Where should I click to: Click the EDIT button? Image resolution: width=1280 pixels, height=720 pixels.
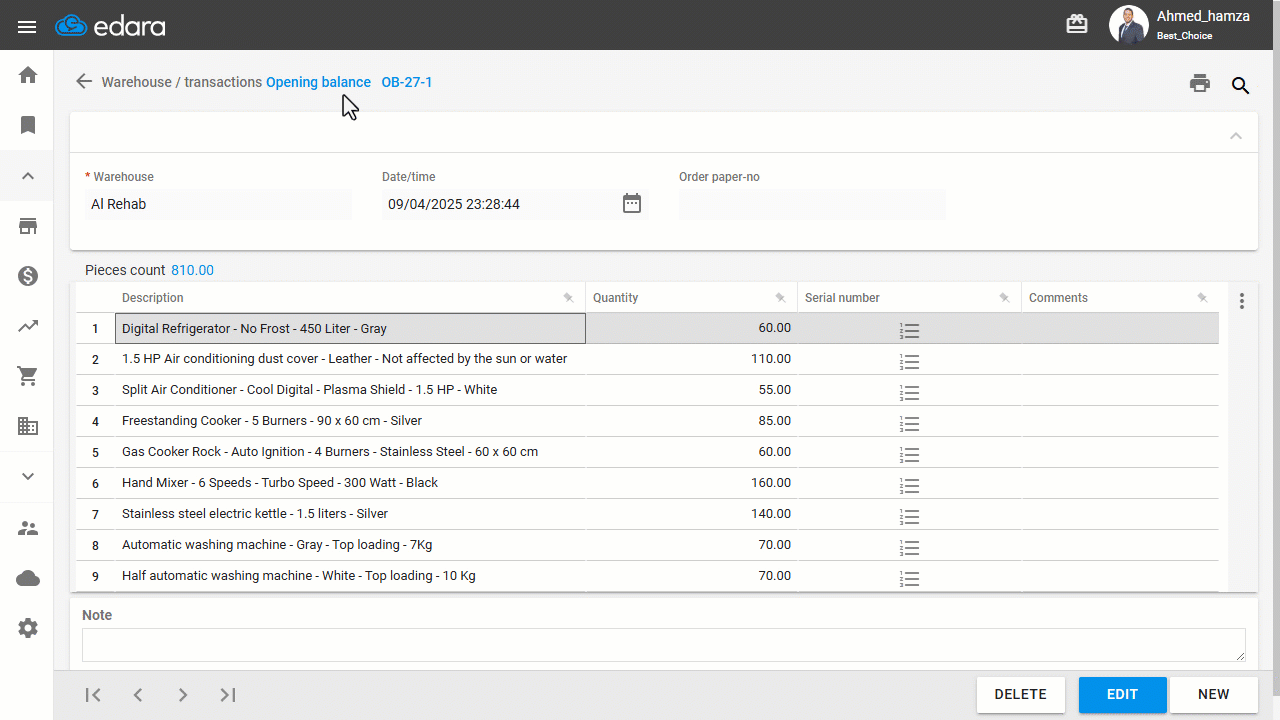pos(1123,695)
